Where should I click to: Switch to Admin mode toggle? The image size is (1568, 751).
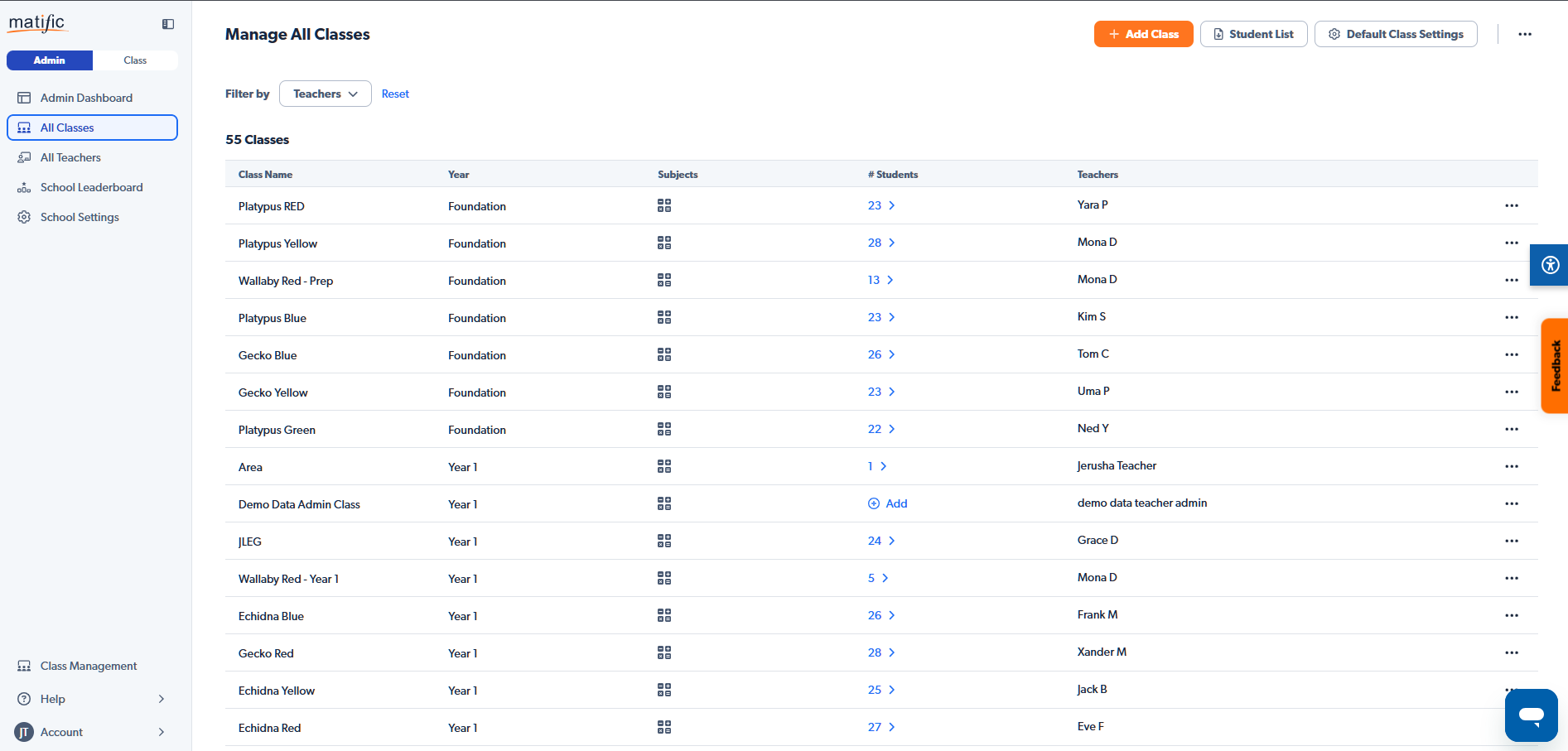[x=50, y=60]
